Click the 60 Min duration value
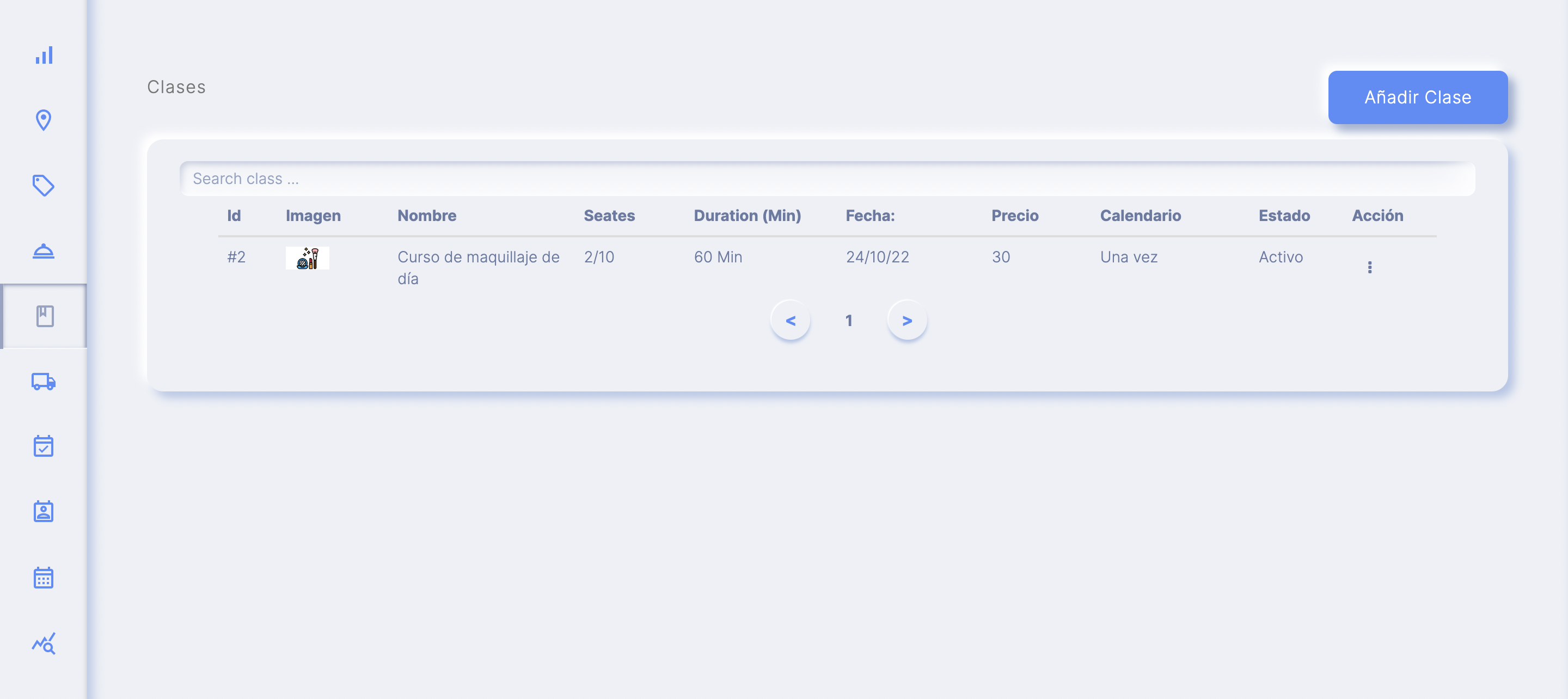 point(718,257)
